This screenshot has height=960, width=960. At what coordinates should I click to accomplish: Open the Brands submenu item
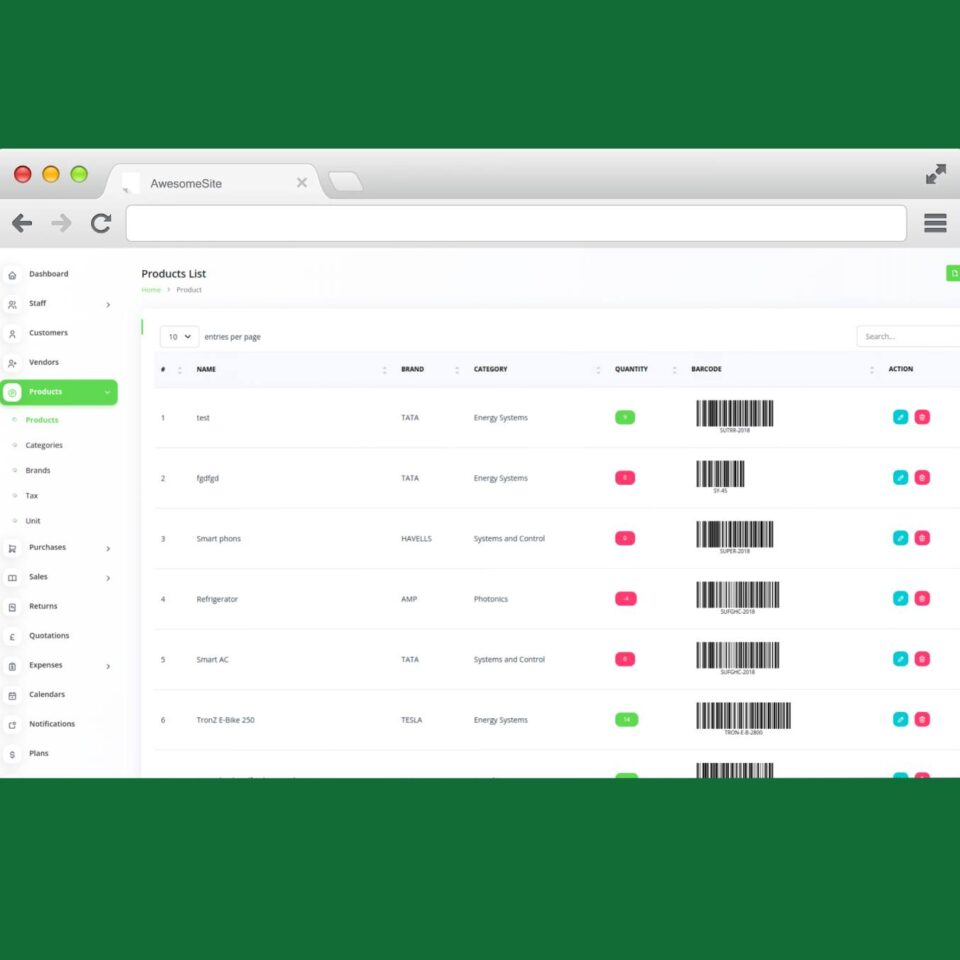click(38, 470)
